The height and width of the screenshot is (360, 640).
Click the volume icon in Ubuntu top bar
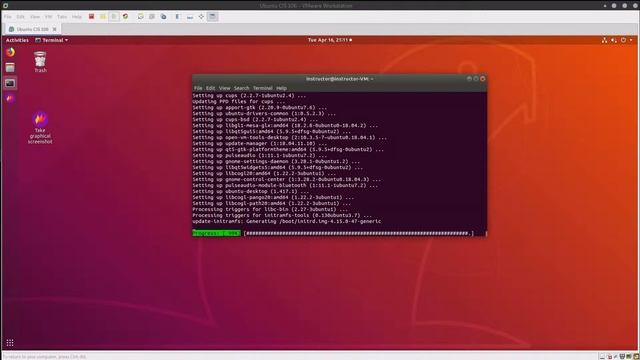click(x=613, y=40)
